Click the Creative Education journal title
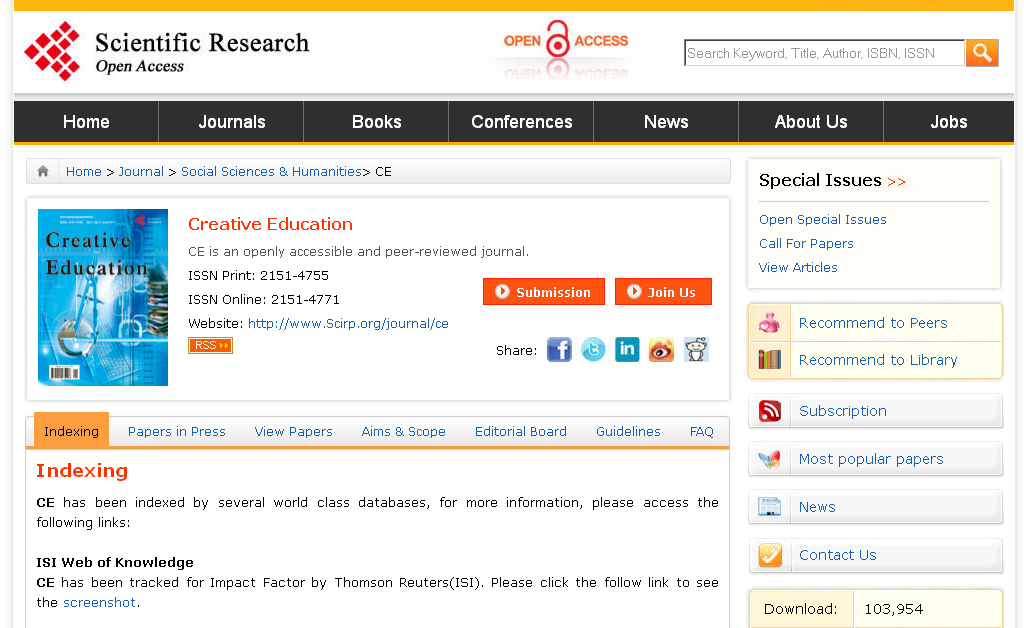The image size is (1024, 628). coord(270,224)
